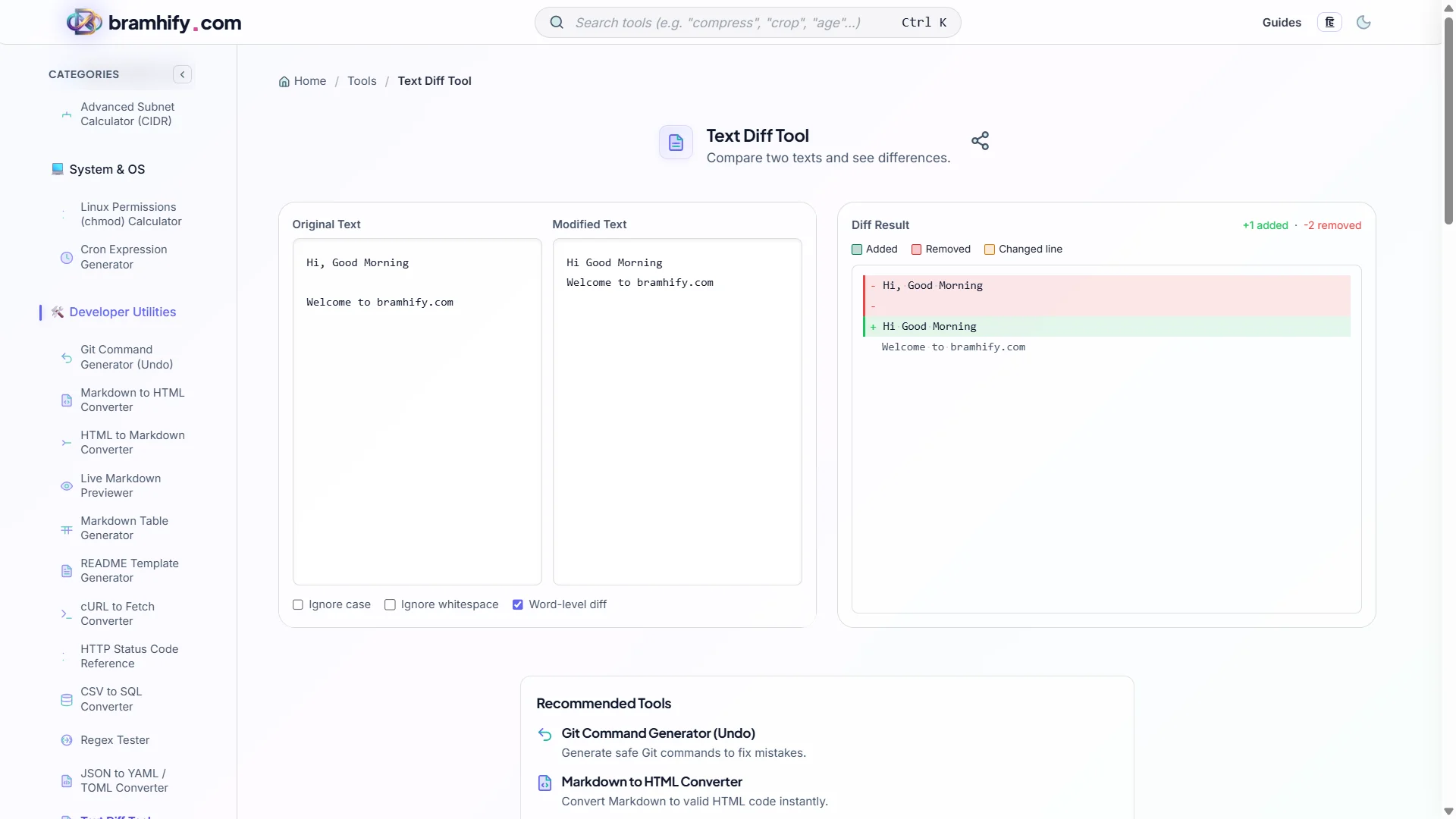
Task: Click the Regex Tester icon in sidebar
Action: tap(67, 740)
